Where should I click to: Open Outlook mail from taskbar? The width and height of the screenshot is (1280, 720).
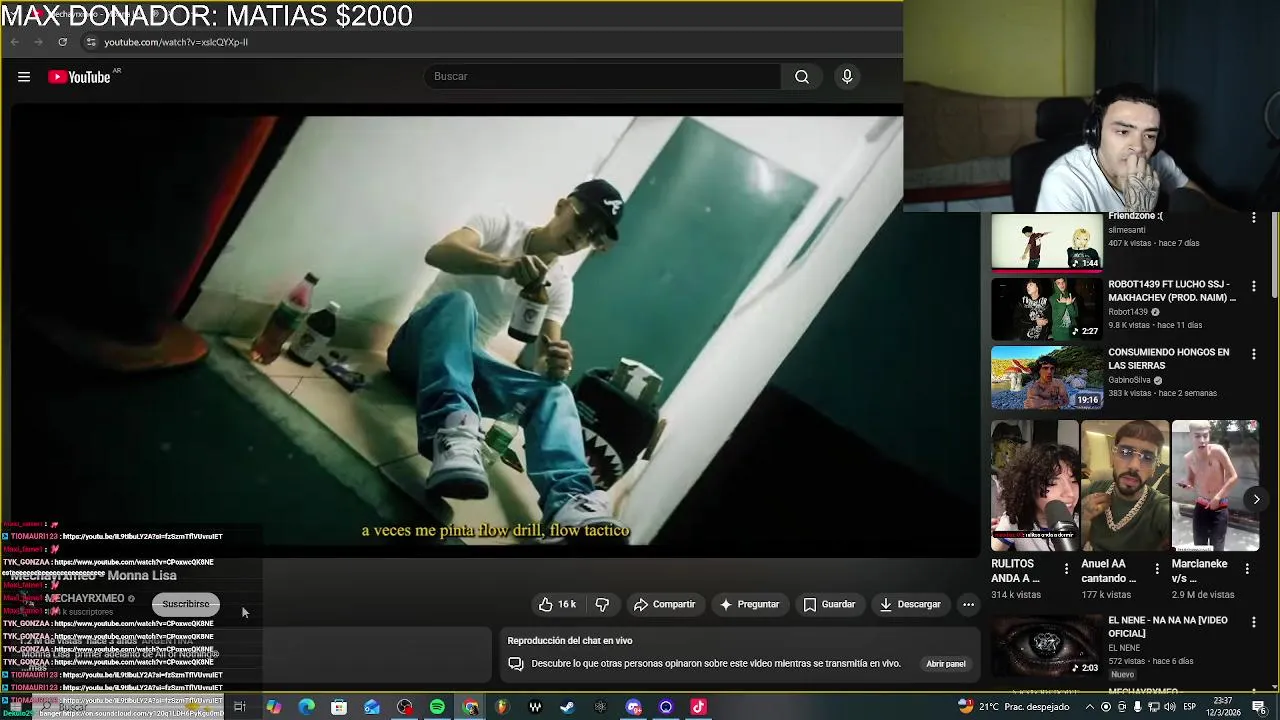(372, 707)
